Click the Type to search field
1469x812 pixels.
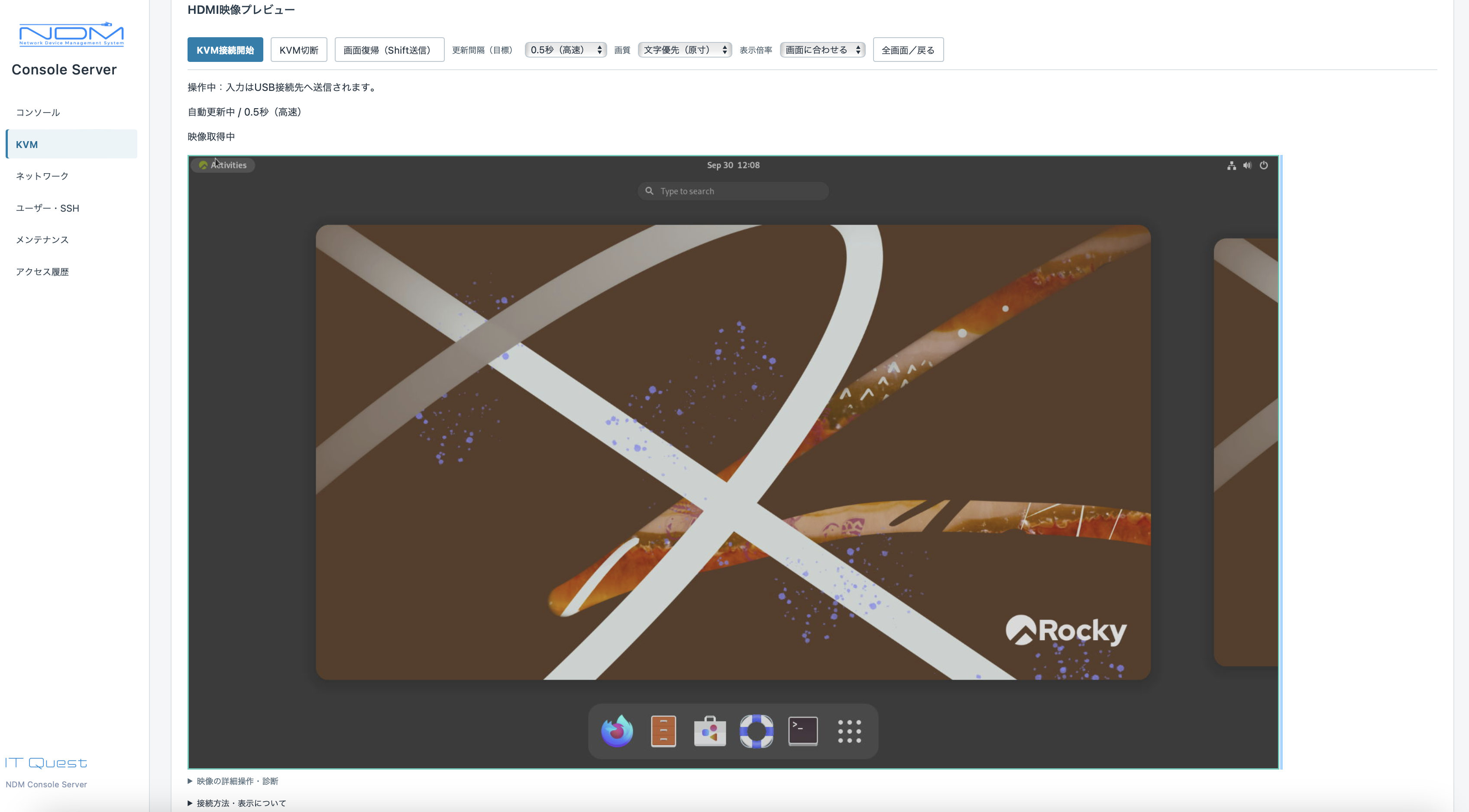pos(733,191)
